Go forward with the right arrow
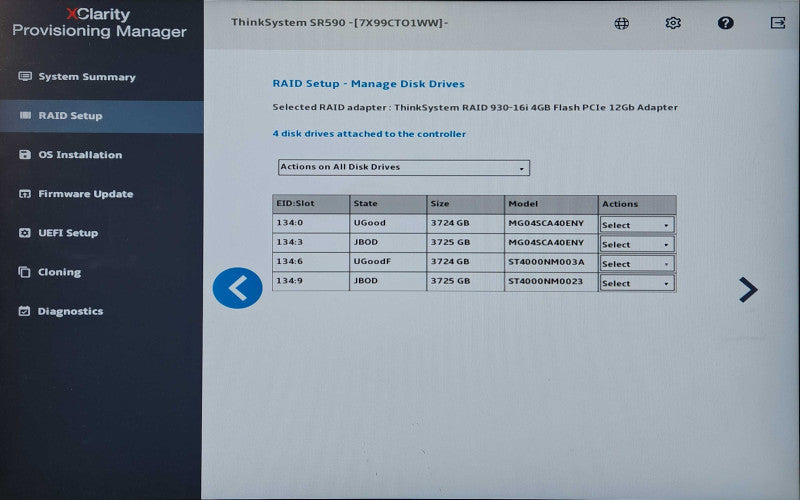Screen dimensions: 800x500 tap(748, 290)
